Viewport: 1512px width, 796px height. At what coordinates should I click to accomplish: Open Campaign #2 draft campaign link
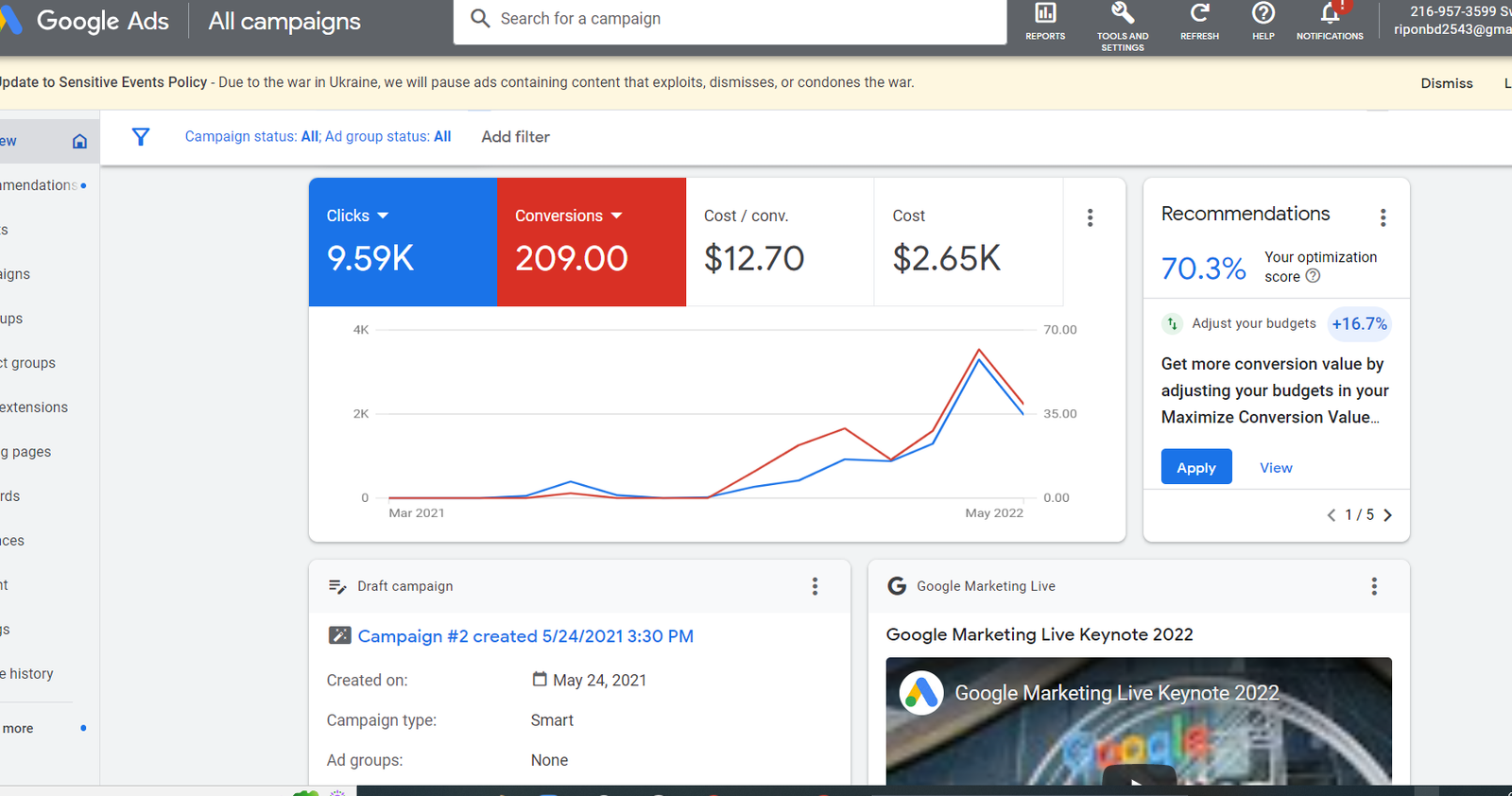pyautogui.click(x=525, y=636)
